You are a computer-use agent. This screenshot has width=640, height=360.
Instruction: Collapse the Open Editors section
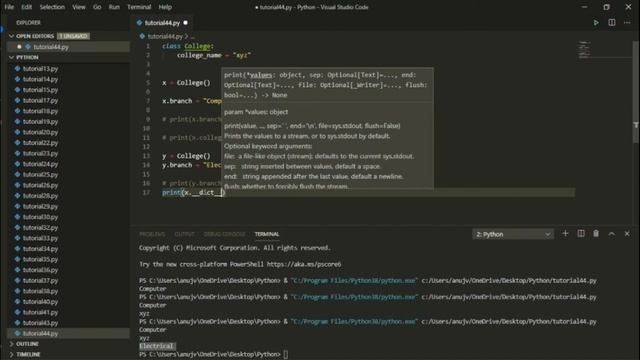[x=11, y=36]
